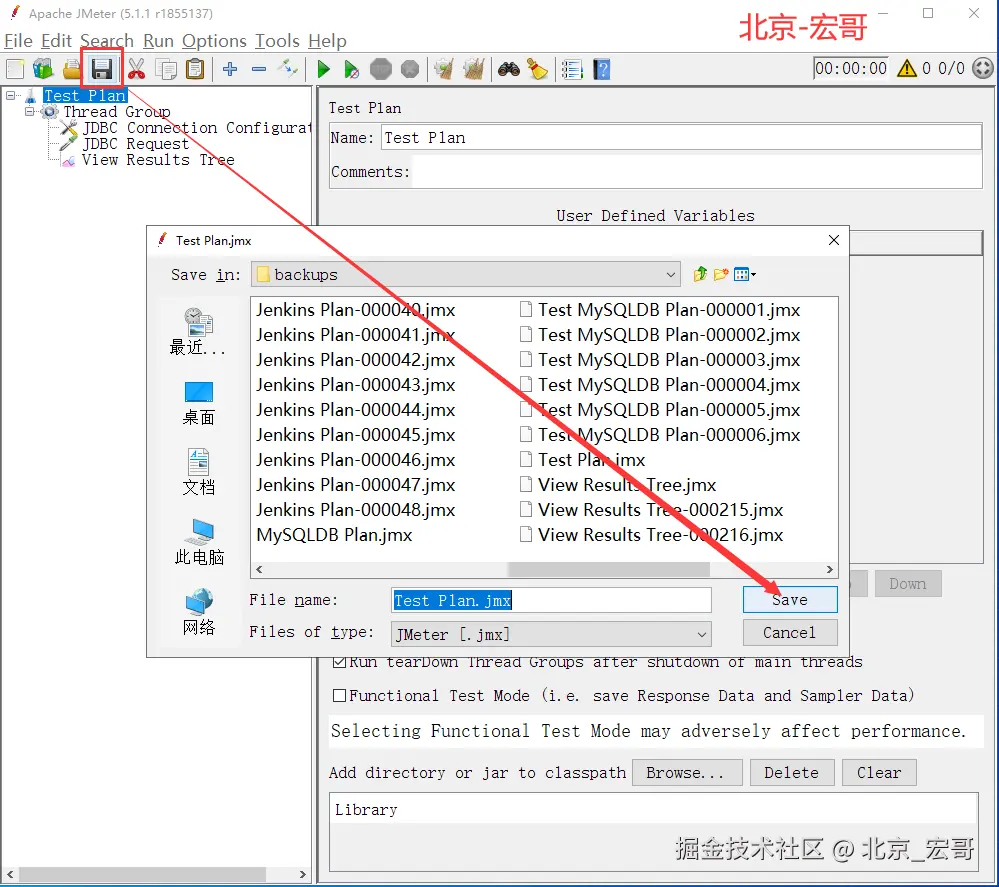The width and height of the screenshot is (999, 887).
Task: Collapse the Test Plan tree node
Action: pos(11,96)
